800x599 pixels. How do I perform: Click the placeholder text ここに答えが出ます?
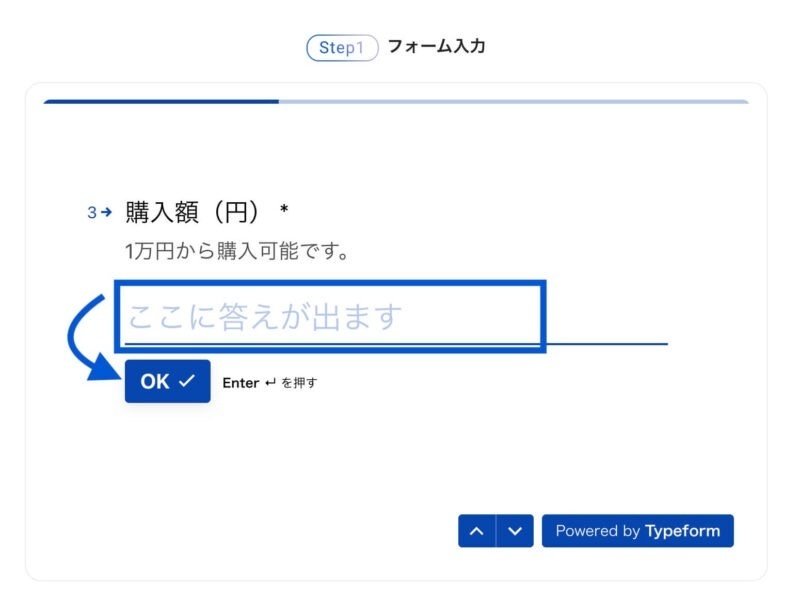click(265, 316)
